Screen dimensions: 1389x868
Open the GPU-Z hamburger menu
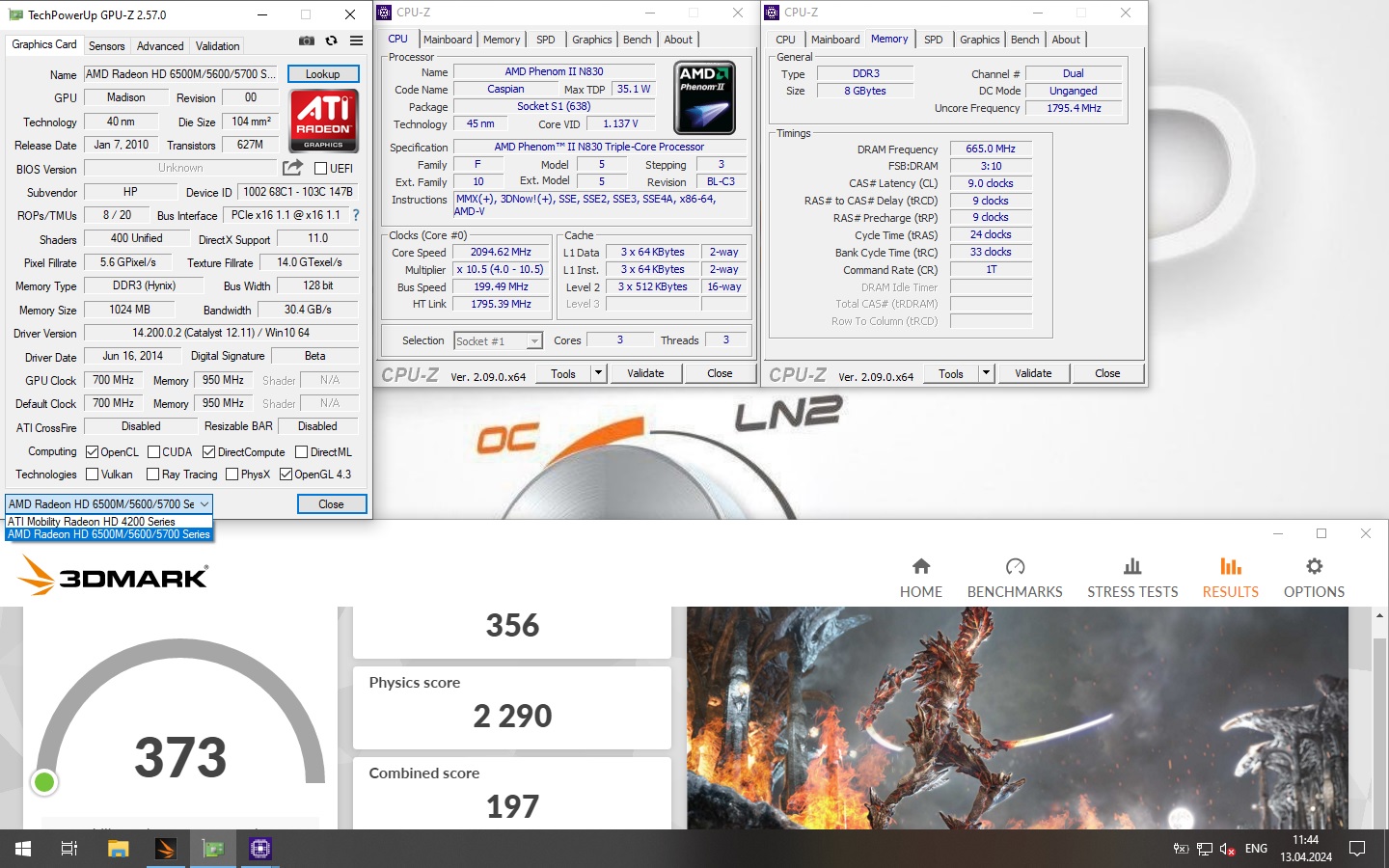point(356,41)
